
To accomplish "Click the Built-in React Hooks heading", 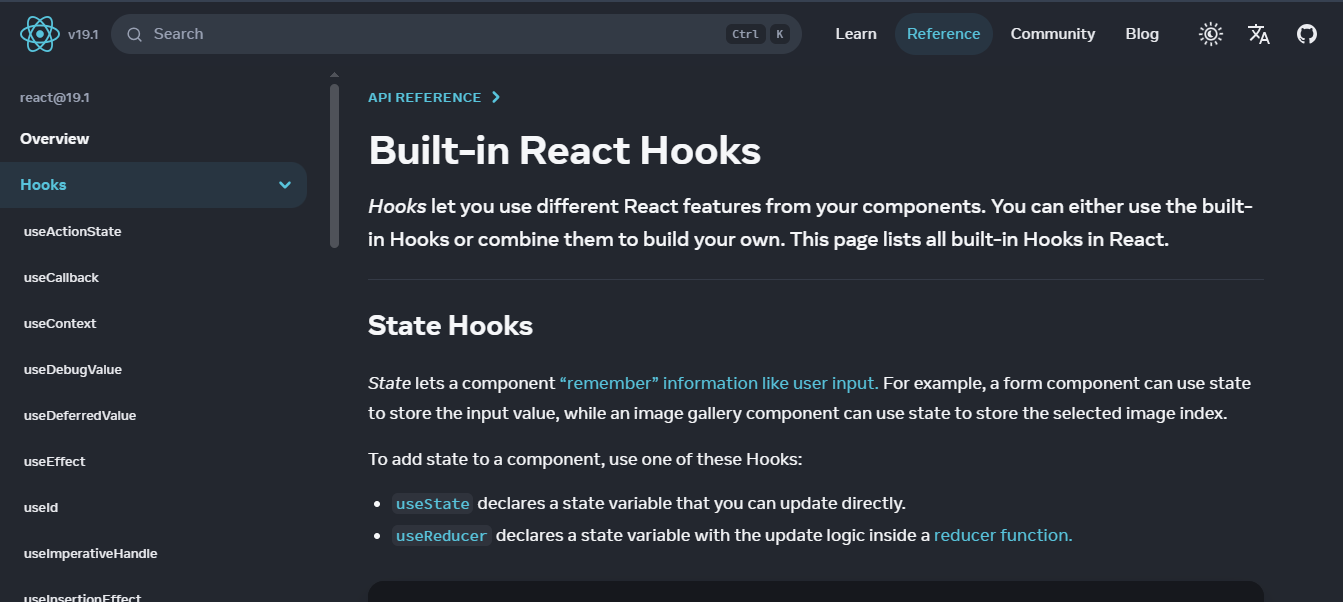I will [x=565, y=151].
